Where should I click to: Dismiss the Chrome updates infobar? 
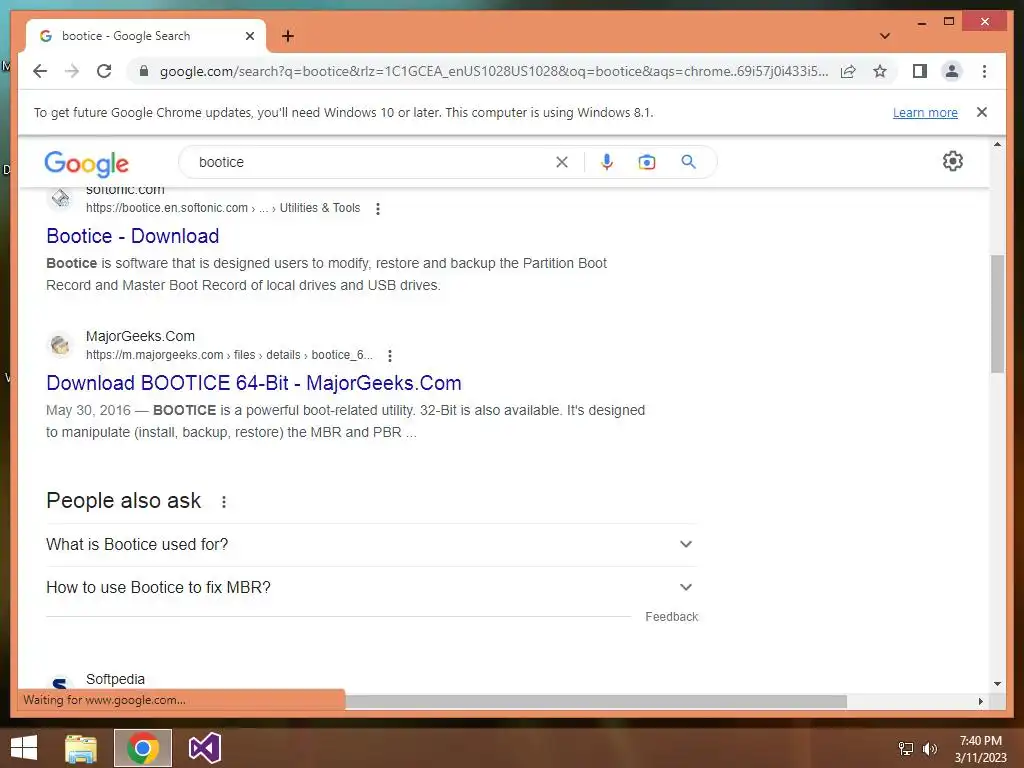coord(982,112)
